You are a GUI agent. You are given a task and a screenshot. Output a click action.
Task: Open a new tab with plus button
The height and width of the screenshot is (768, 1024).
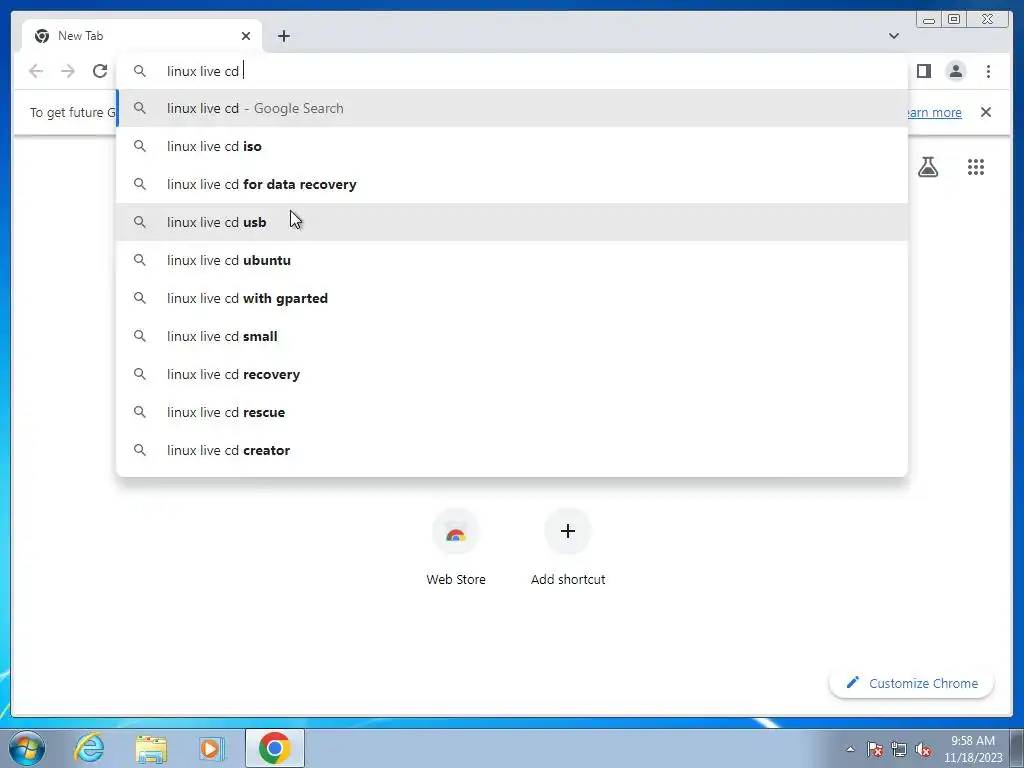[x=283, y=36]
